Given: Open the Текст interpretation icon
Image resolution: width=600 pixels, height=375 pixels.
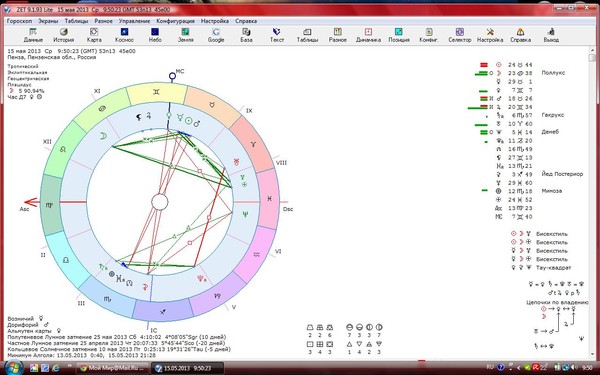Looking at the screenshot, I should point(277,35).
